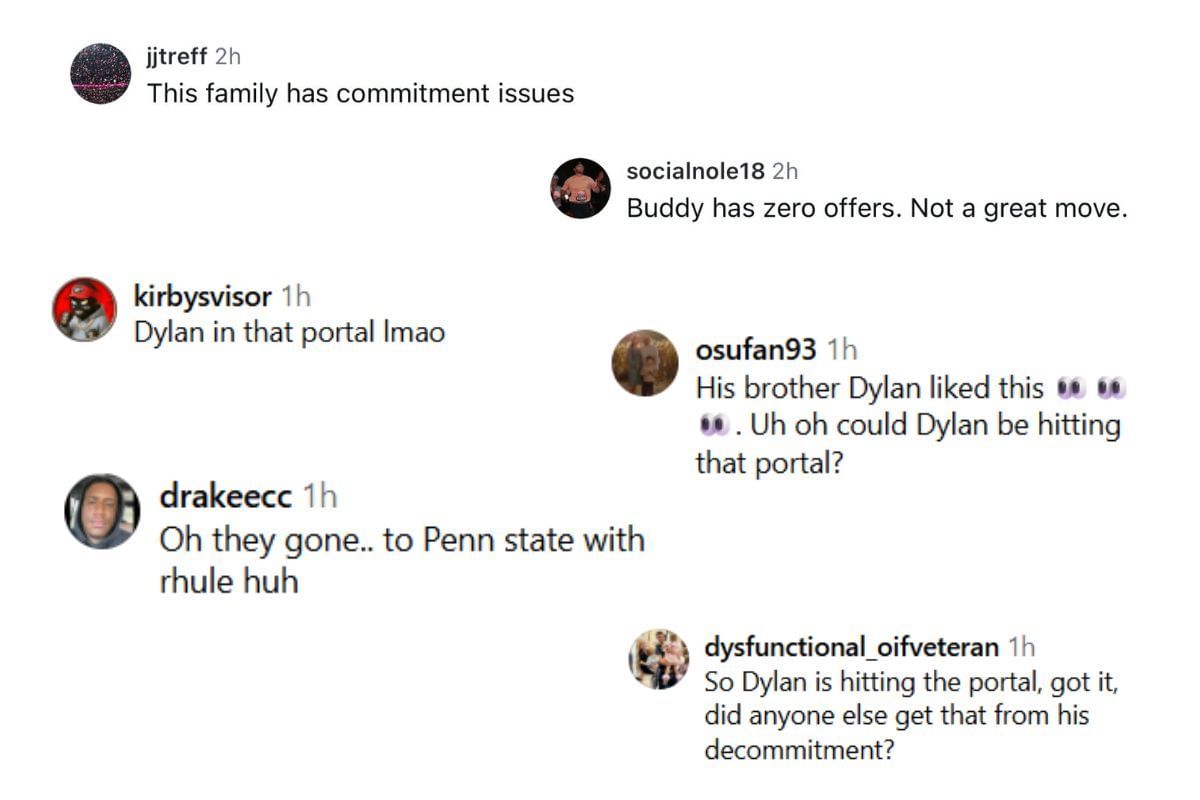Go to the osufan93 username
Screen dimensions: 1200x800
756,349
